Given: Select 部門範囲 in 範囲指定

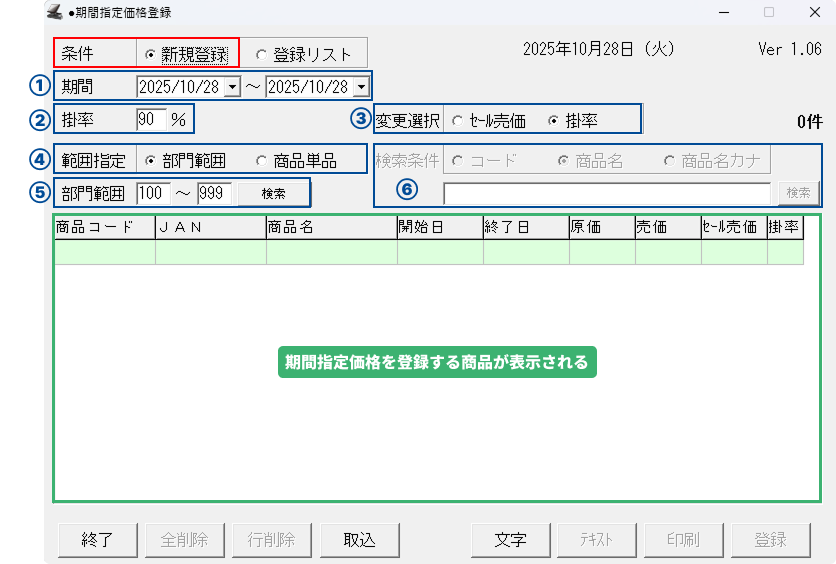Looking at the screenshot, I should tap(151, 161).
